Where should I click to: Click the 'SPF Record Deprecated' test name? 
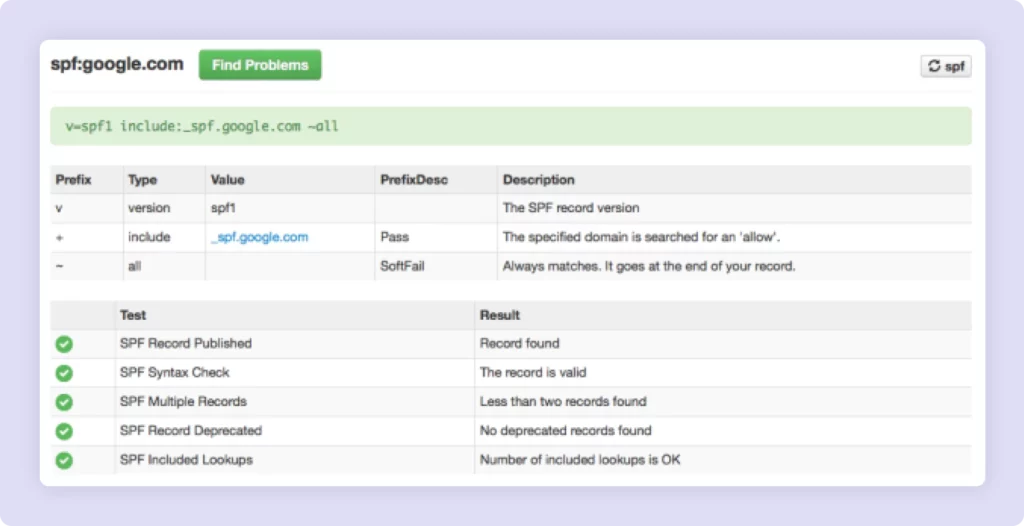coord(191,431)
